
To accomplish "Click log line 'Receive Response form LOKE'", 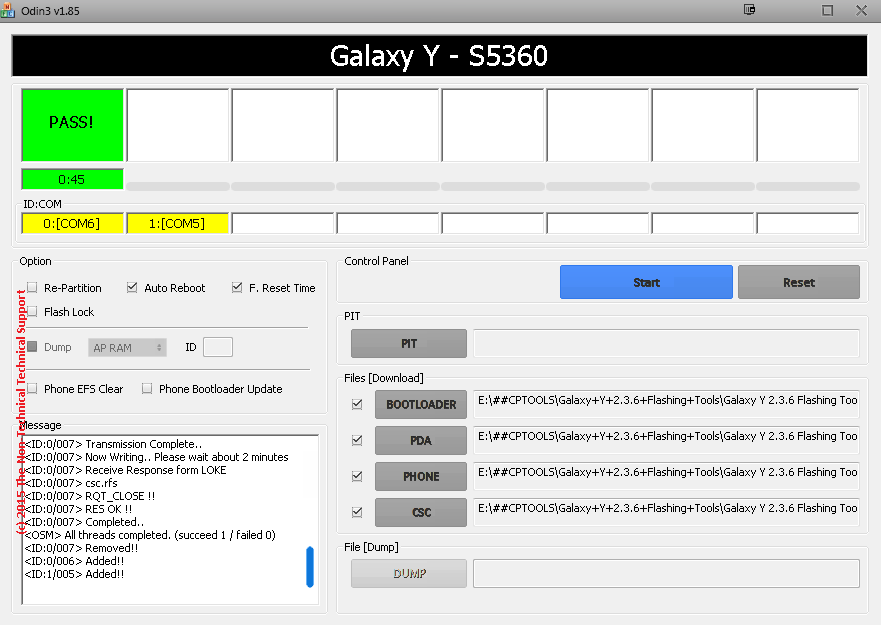I will click(x=126, y=470).
